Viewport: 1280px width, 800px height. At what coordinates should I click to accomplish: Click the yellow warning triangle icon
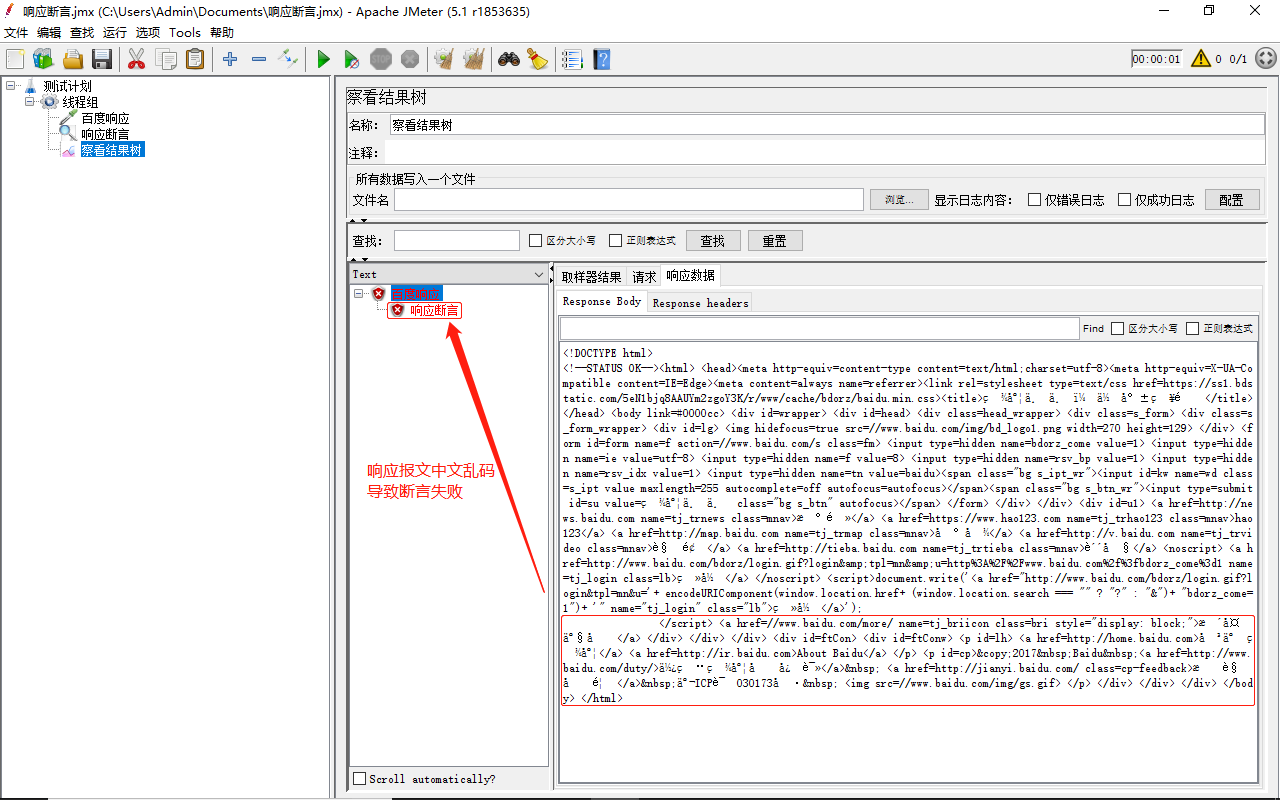(x=1201, y=58)
